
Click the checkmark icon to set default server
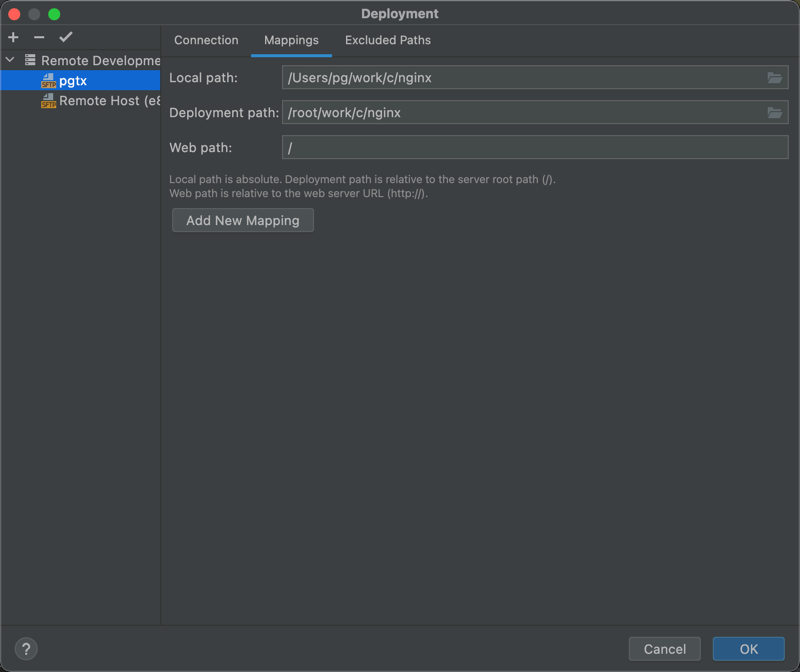pyautogui.click(x=66, y=37)
